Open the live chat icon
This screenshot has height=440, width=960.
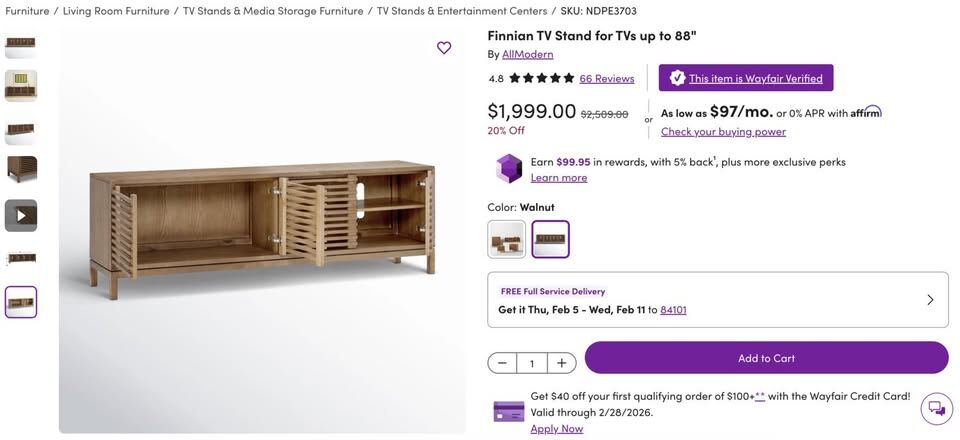click(936, 408)
